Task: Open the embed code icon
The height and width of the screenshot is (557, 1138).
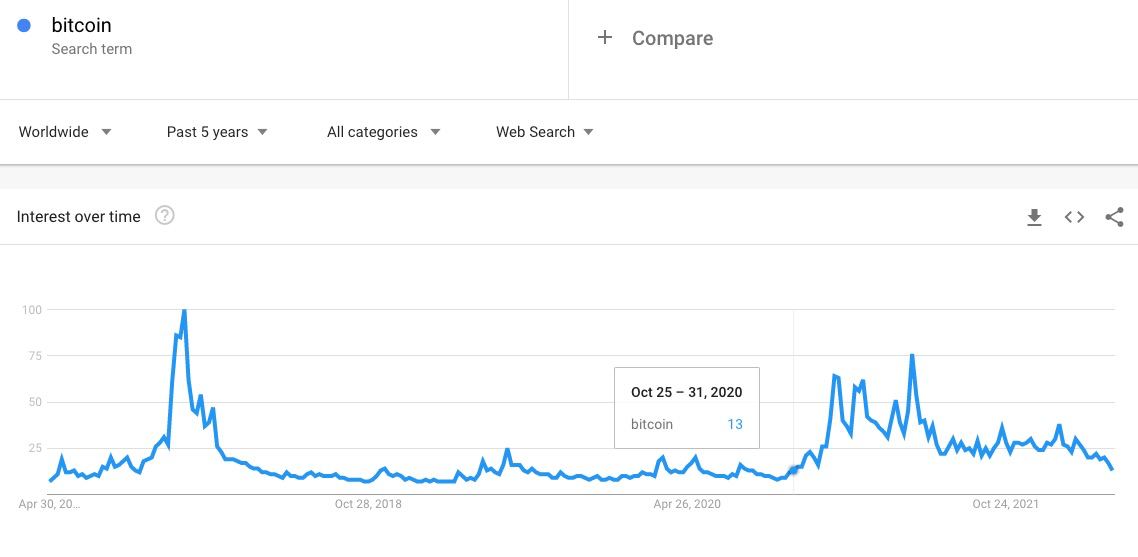Action: (1074, 217)
